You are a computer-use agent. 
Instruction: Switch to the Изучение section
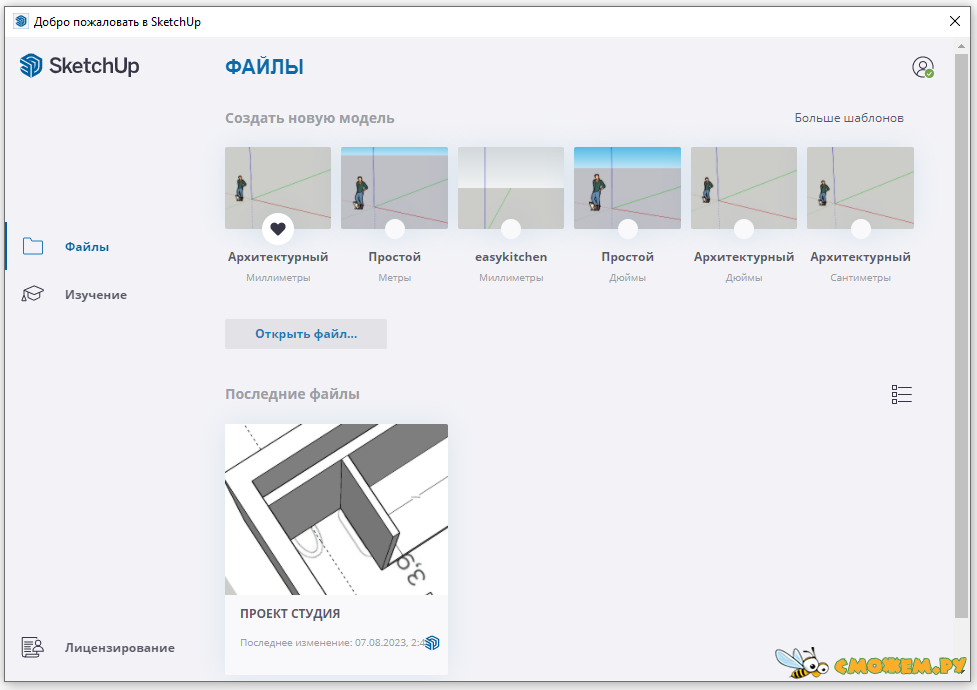95,295
